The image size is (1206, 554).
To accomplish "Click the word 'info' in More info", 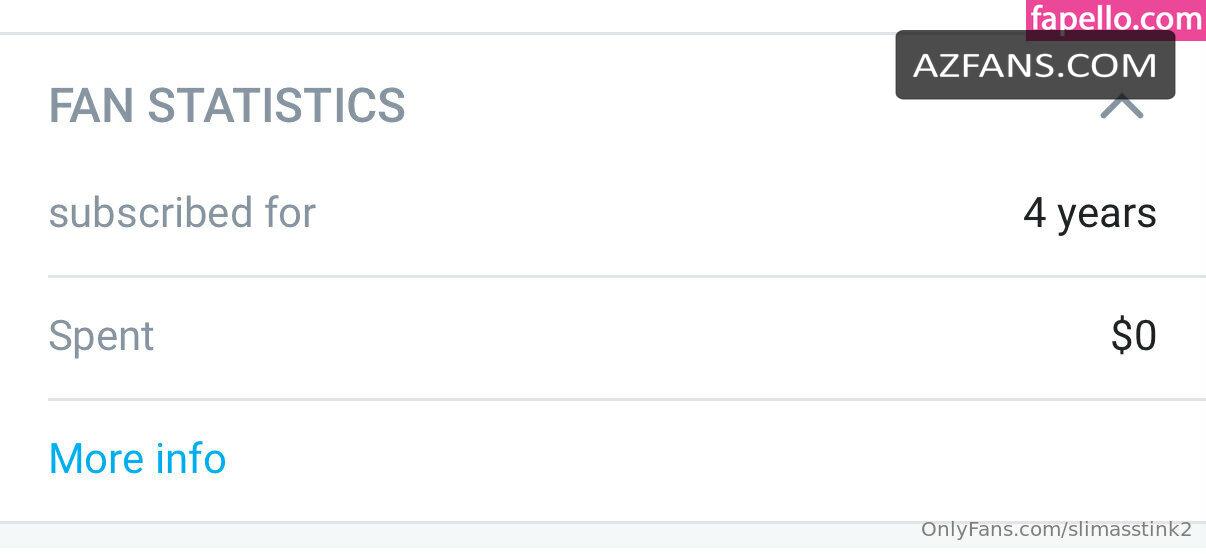I will (190, 459).
